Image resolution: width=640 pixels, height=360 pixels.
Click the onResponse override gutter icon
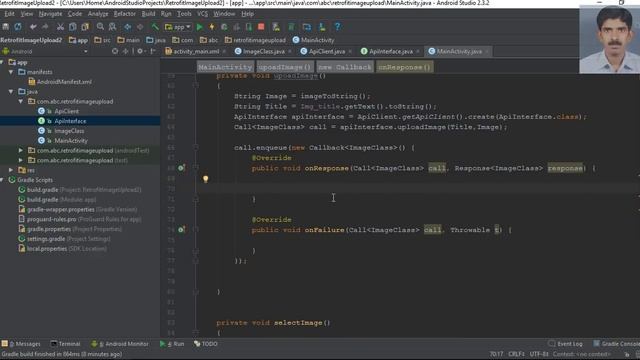(181, 168)
